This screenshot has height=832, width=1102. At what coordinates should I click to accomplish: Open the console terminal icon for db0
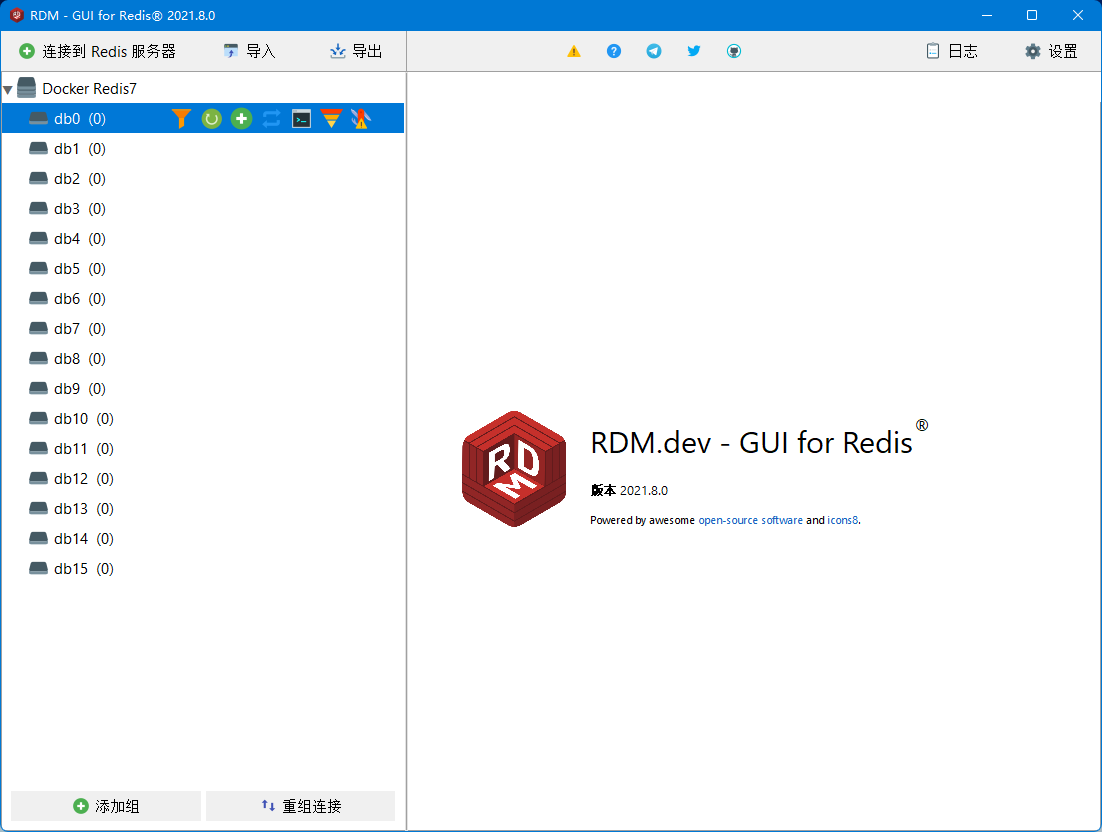(x=301, y=119)
